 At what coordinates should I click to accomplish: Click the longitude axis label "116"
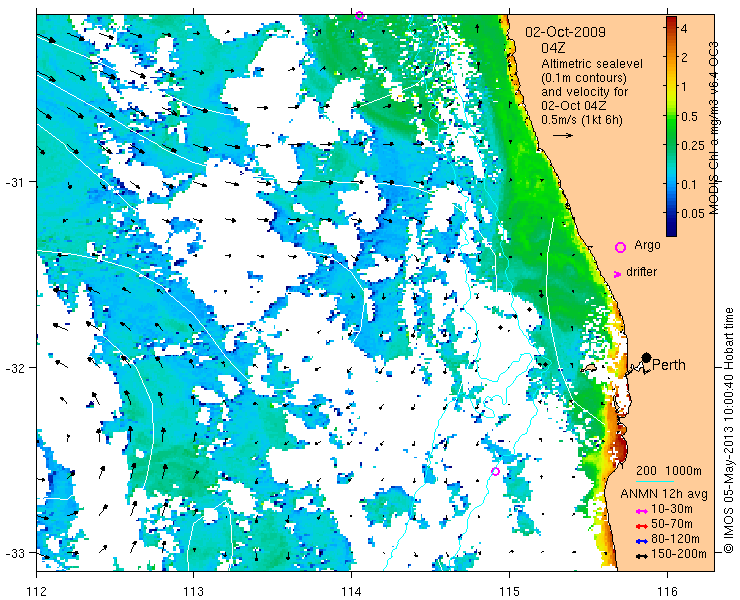[667, 591]
